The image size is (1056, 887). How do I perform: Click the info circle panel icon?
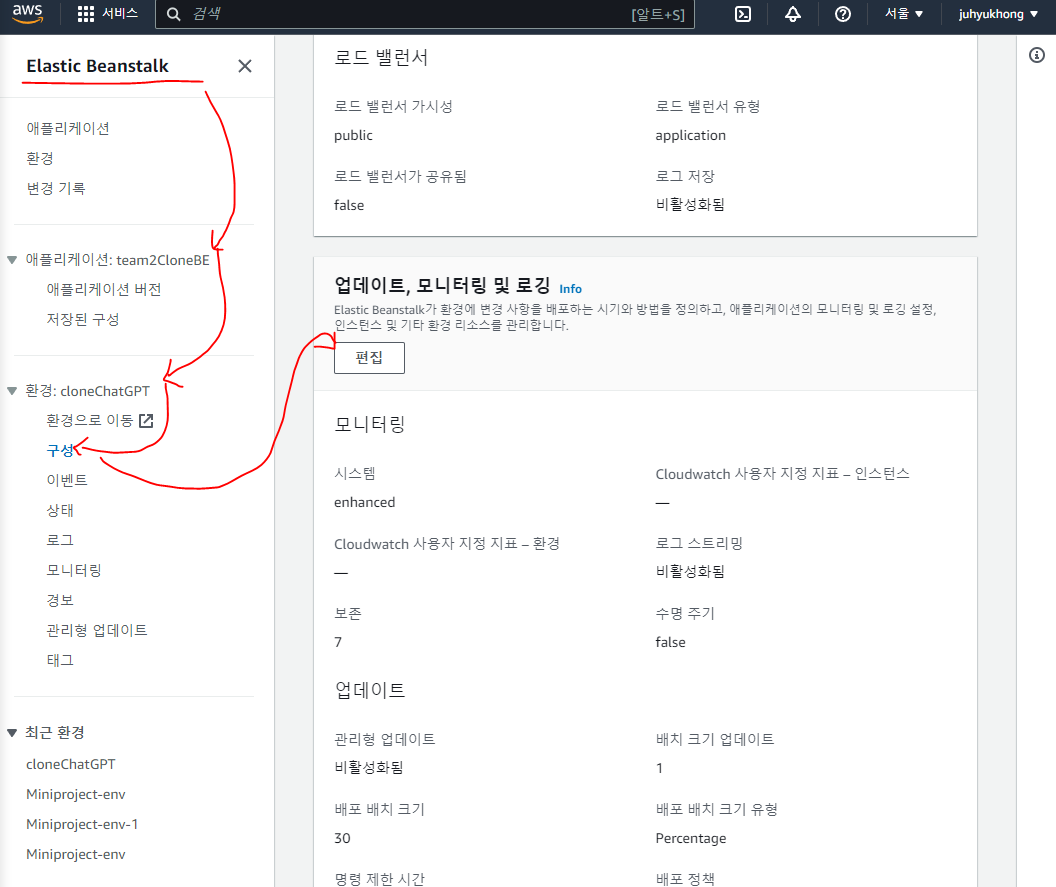pos(1036,55)
